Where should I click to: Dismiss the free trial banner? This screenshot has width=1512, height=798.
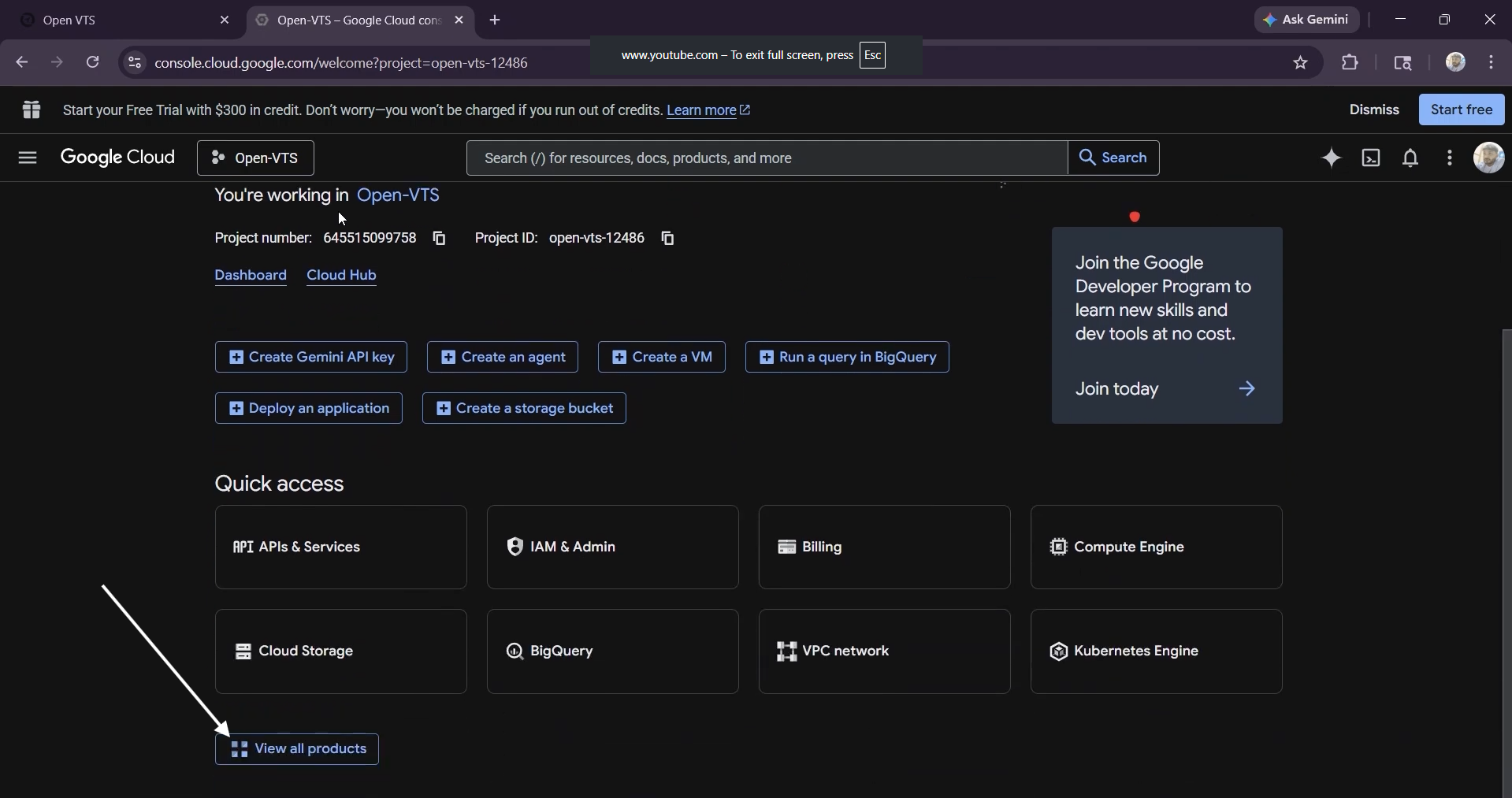pos(1374,109)
